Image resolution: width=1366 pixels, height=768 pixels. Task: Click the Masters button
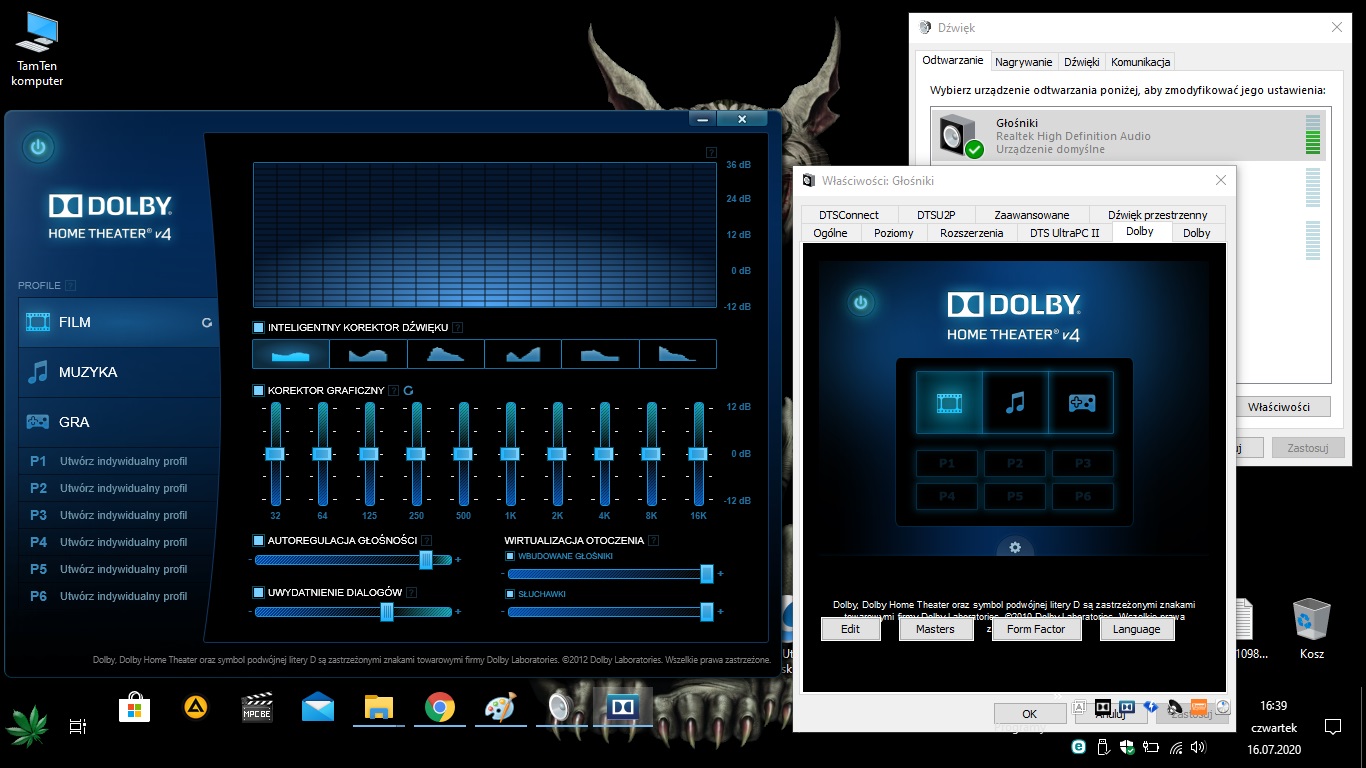(936, 629)
